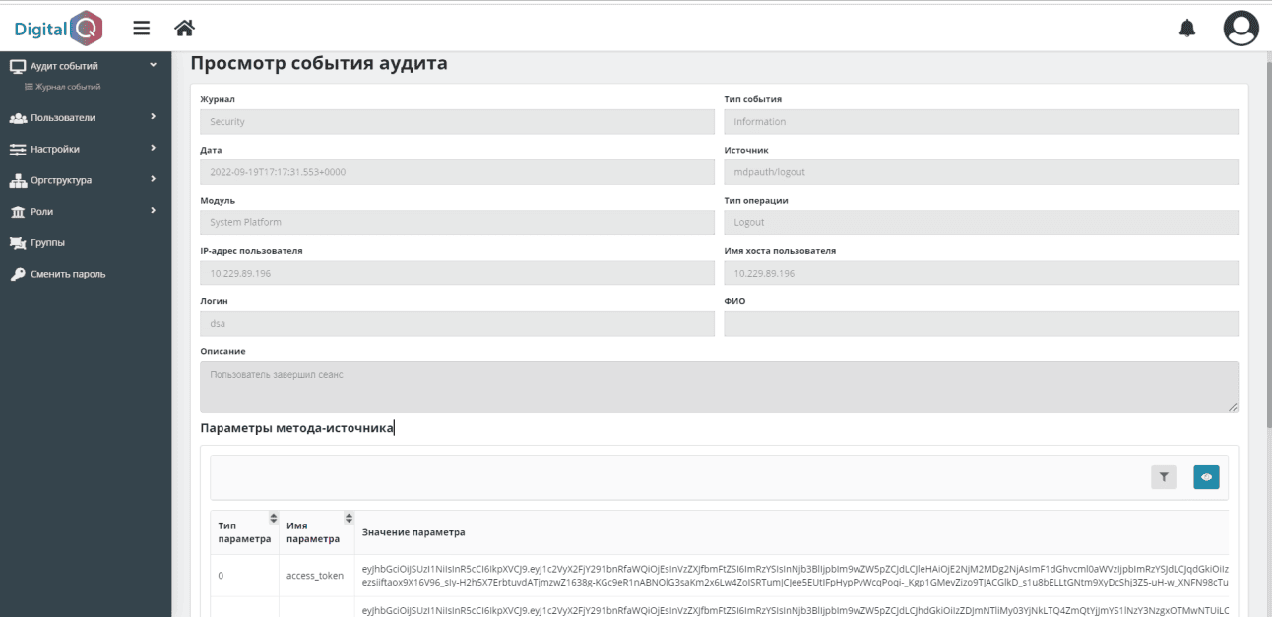Screen dimensions: 1272x617
Task: Click the Журнал field with Security
Action: [457, 121]
